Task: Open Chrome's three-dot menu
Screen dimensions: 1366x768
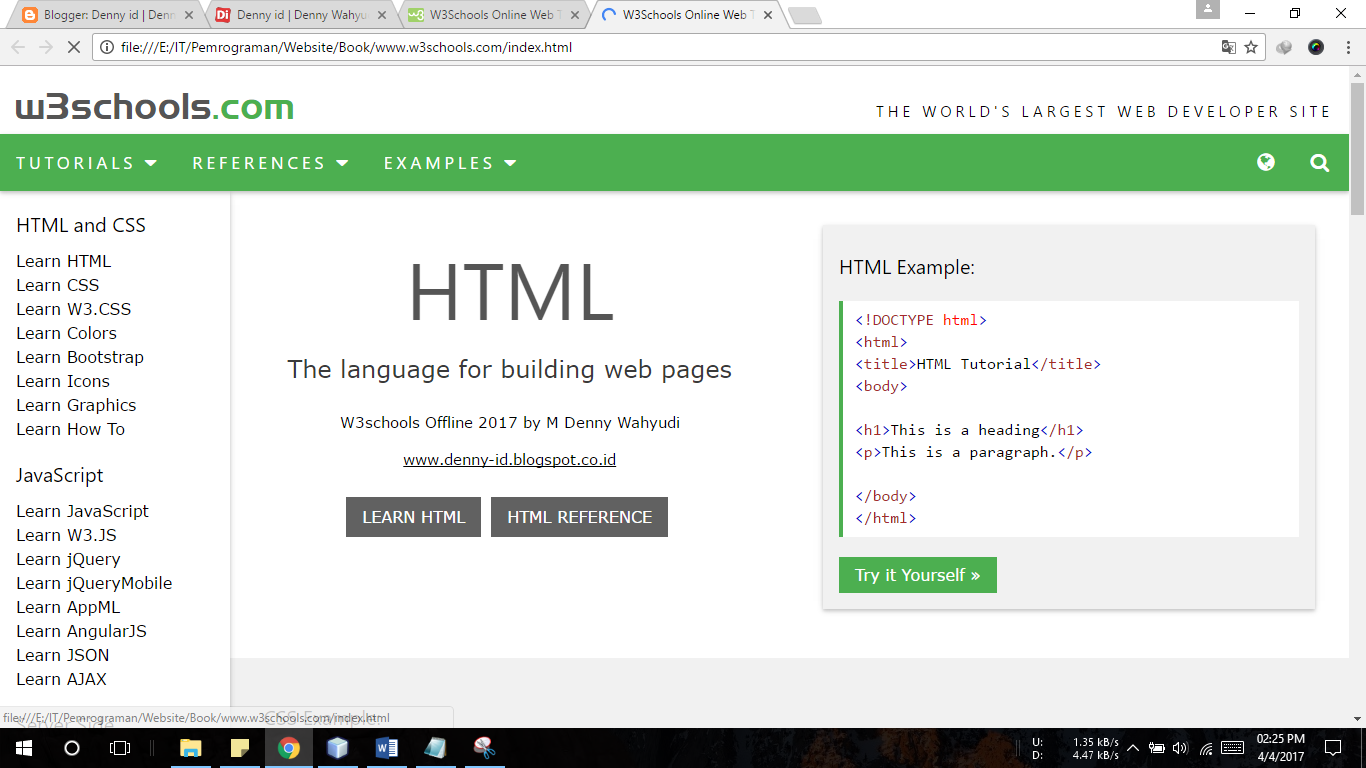Action: pyautogui.click(x=1346, y=47)
